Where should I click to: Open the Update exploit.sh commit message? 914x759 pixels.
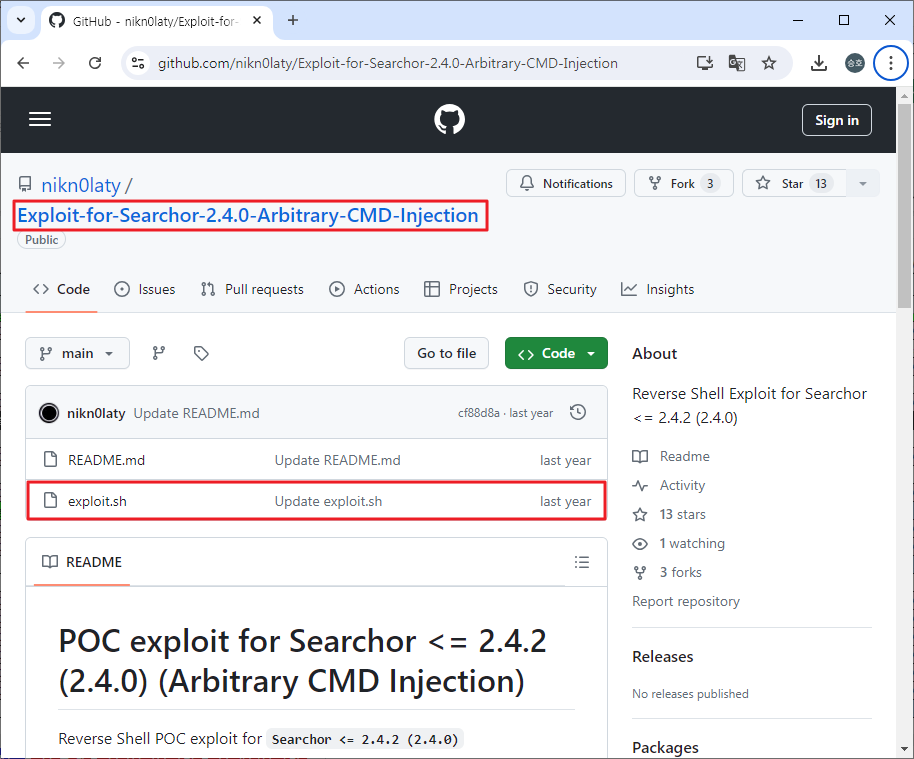pyautogui.click(x=328, y=501)
